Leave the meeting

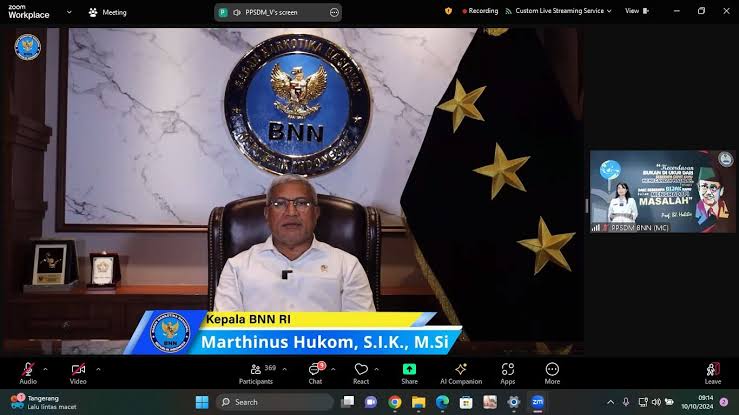pyautogui.click(x=713, y=374)
